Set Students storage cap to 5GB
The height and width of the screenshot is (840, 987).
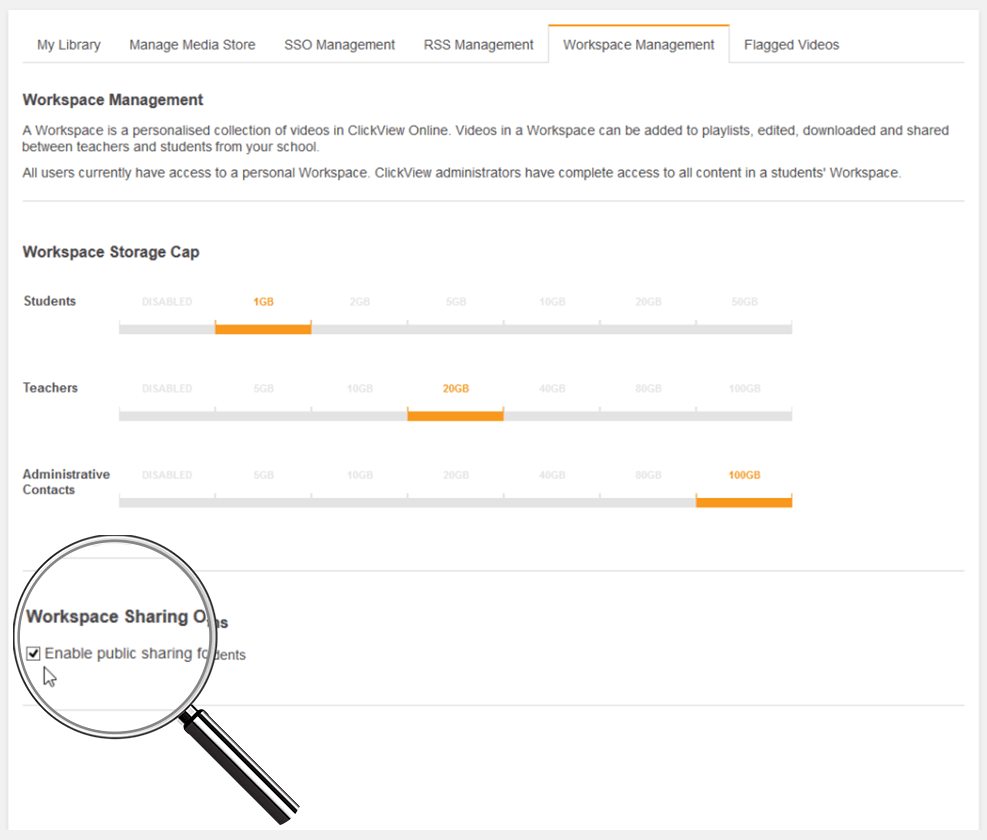pos(455,327)
